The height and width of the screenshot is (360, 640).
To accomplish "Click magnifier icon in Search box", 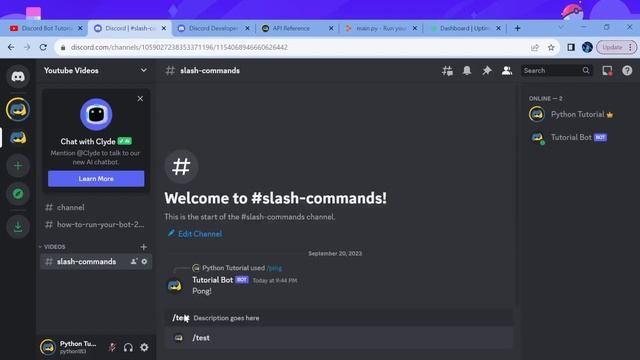I will pos(586,71).
